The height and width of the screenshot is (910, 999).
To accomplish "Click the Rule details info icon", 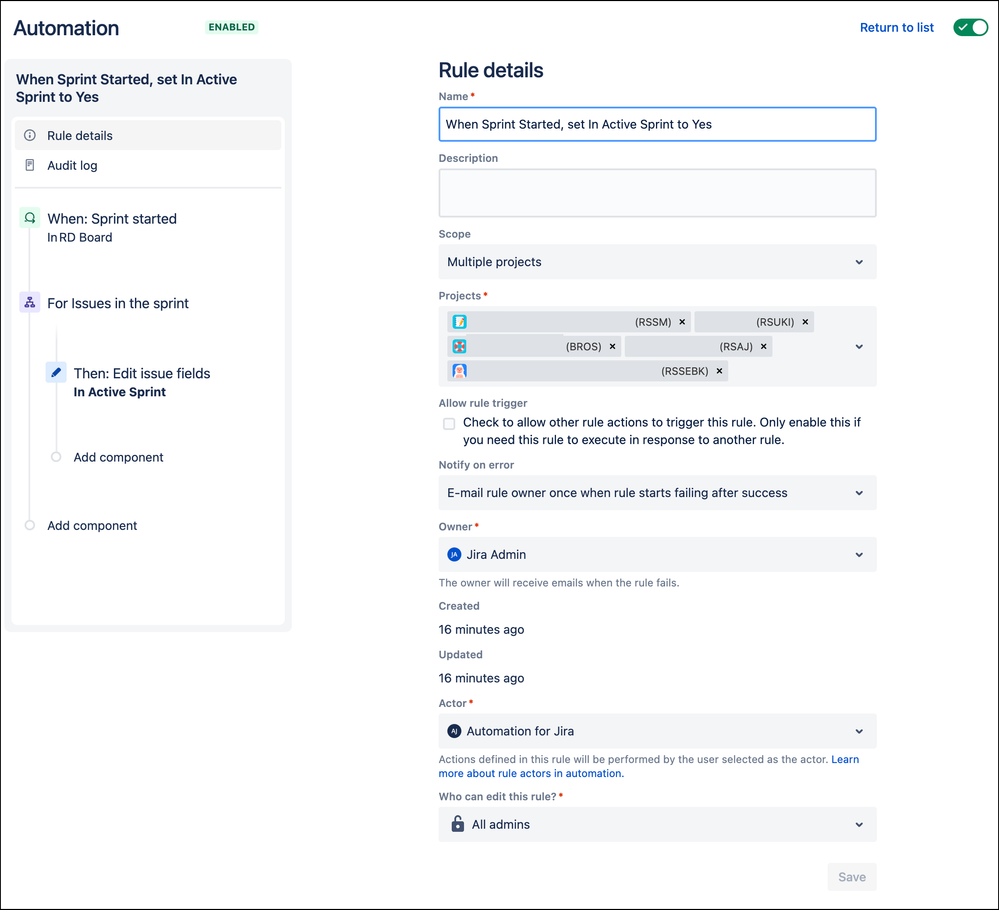I will coord(29,135).
